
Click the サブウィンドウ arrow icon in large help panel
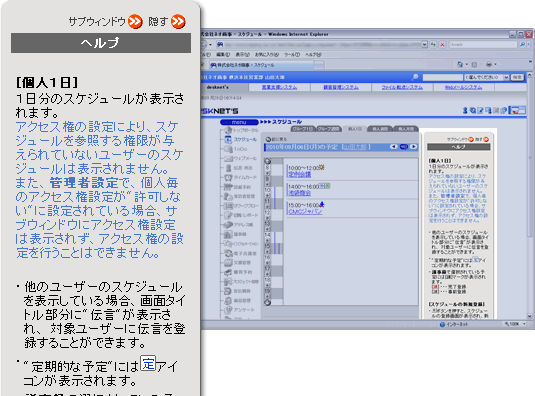pos(135,21)
